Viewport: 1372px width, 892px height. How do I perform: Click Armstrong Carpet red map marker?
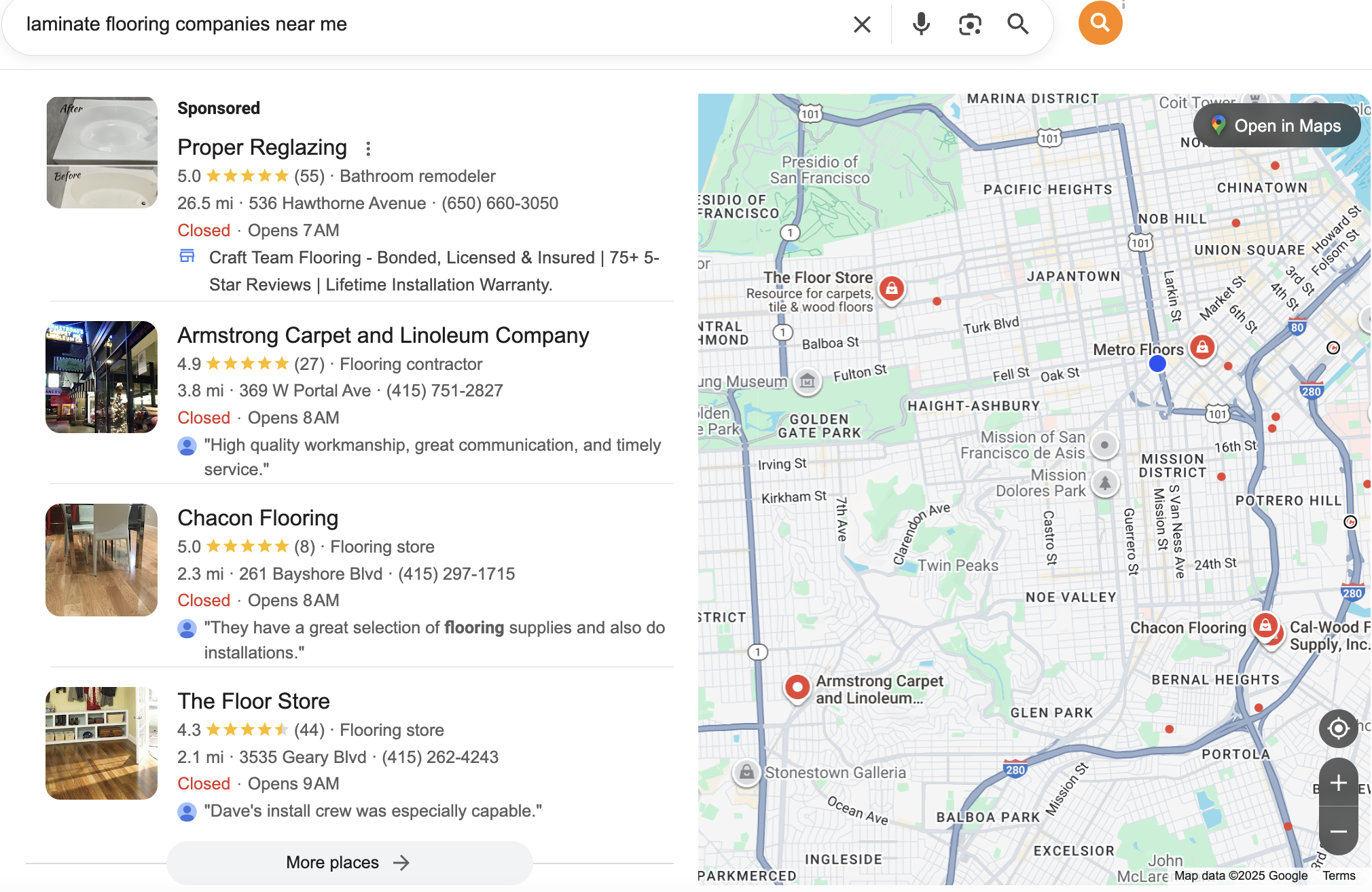[x=797, y=687]
